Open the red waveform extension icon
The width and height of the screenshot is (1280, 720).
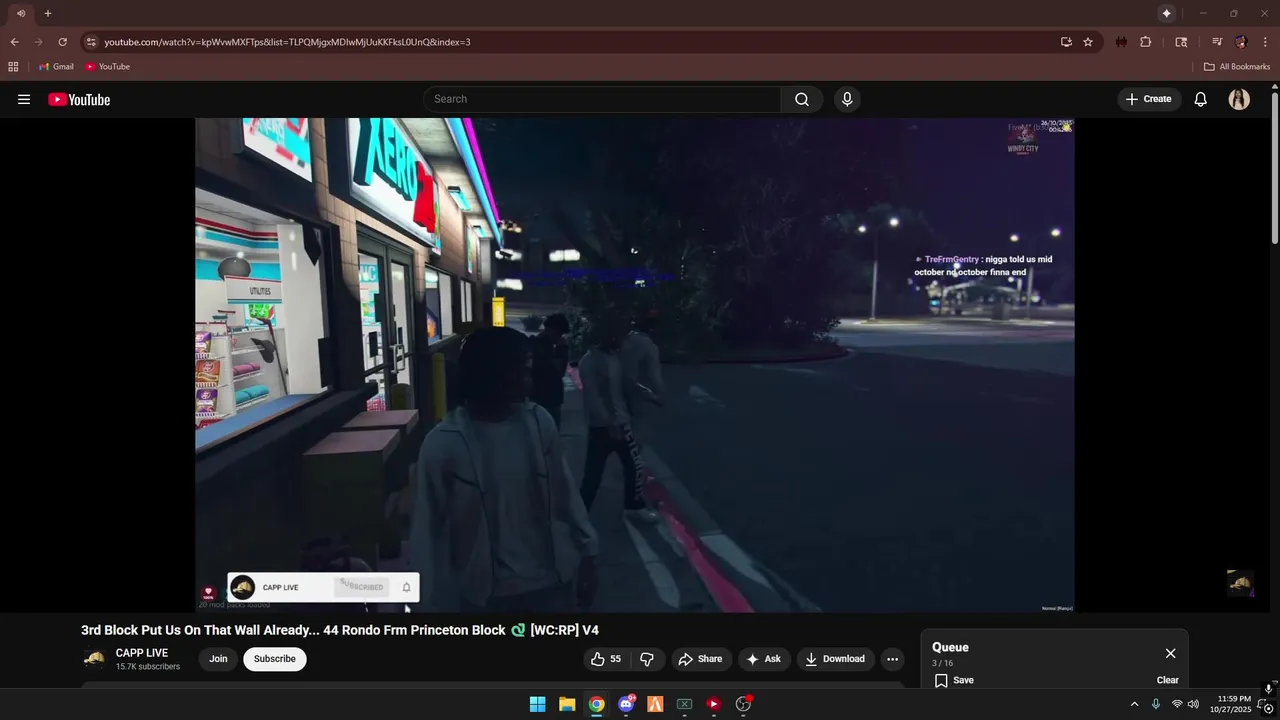(x=1121, y=42)
